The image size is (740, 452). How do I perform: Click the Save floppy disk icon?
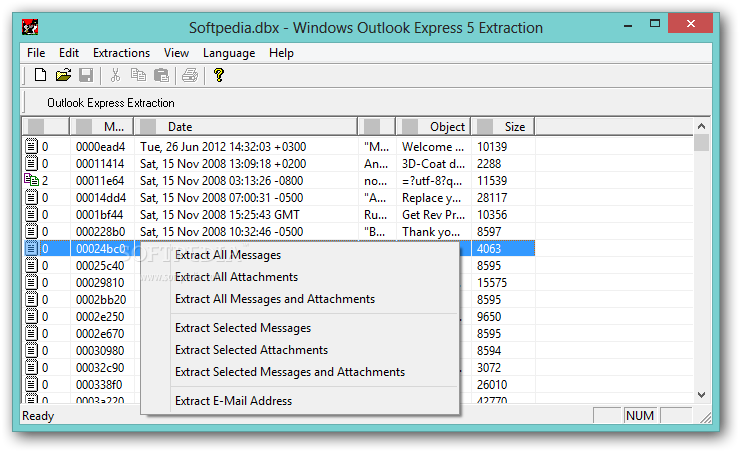coord(86,75)
